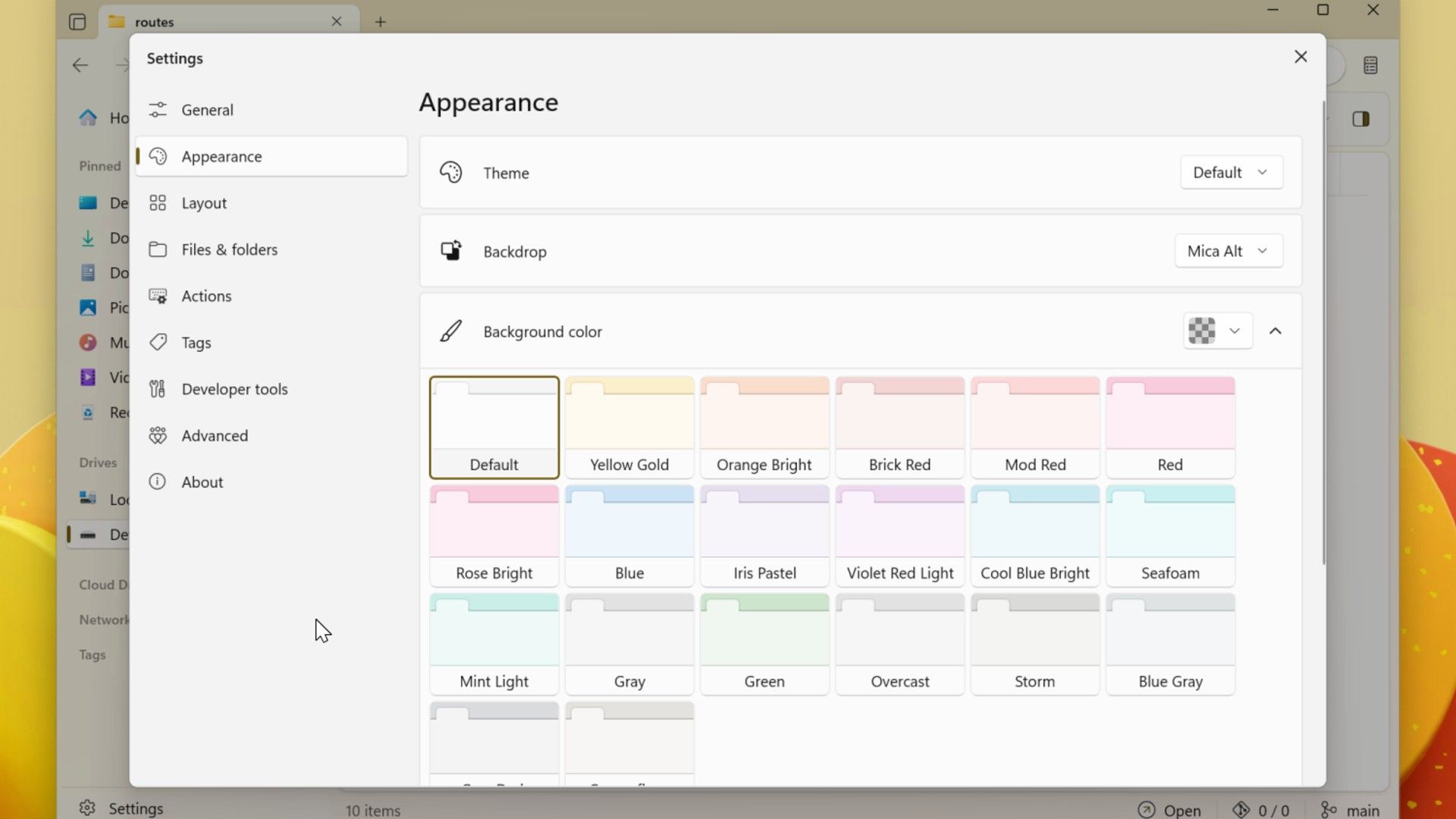Open the Backdrop dropdown set to Mica Alt
This screenshot has width=1456, height=819.
[x=1228, y=251]
